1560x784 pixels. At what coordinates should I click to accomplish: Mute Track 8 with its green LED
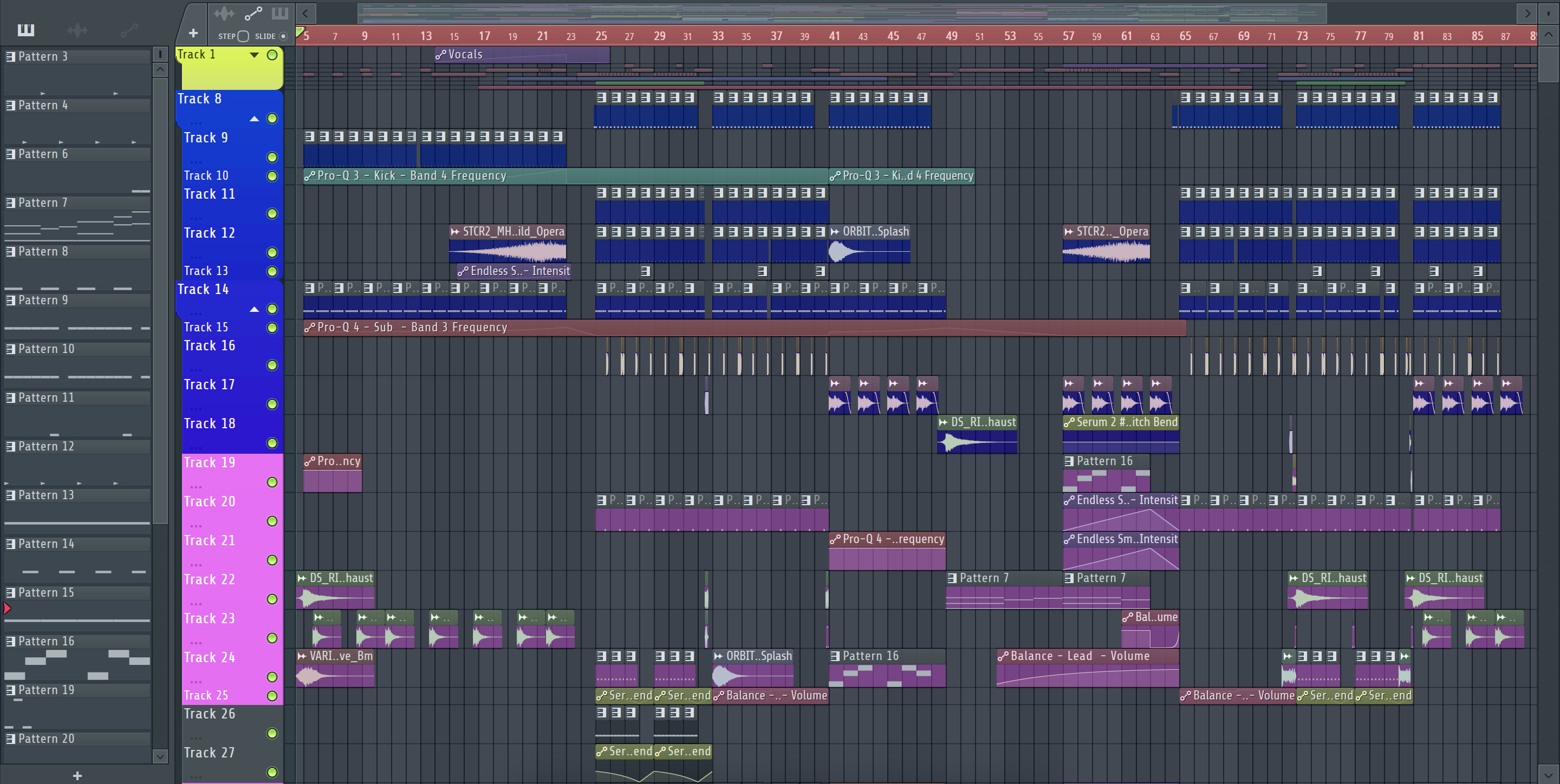tap(272, 119)
